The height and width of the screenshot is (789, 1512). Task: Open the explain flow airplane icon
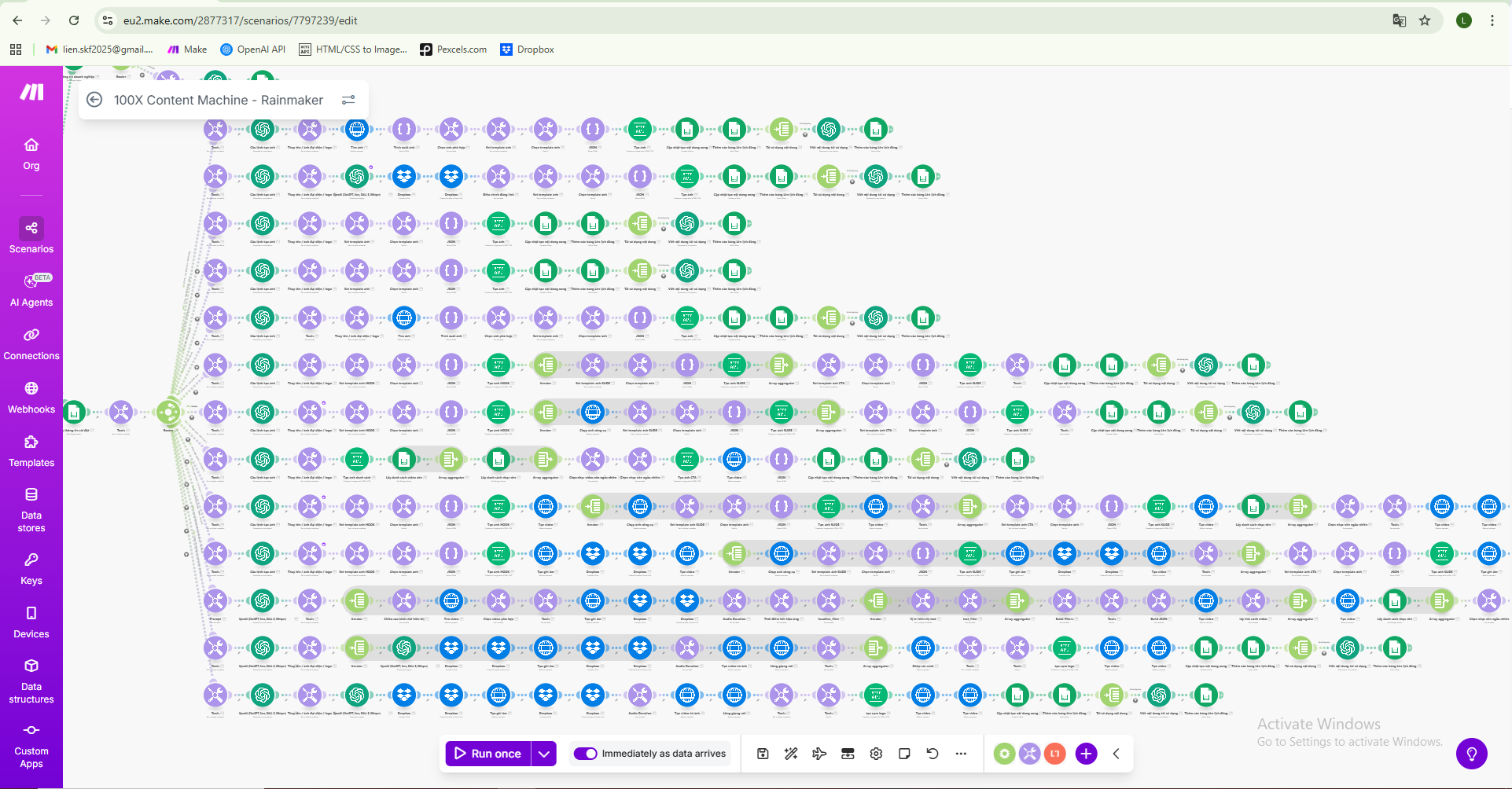point(819,754)
